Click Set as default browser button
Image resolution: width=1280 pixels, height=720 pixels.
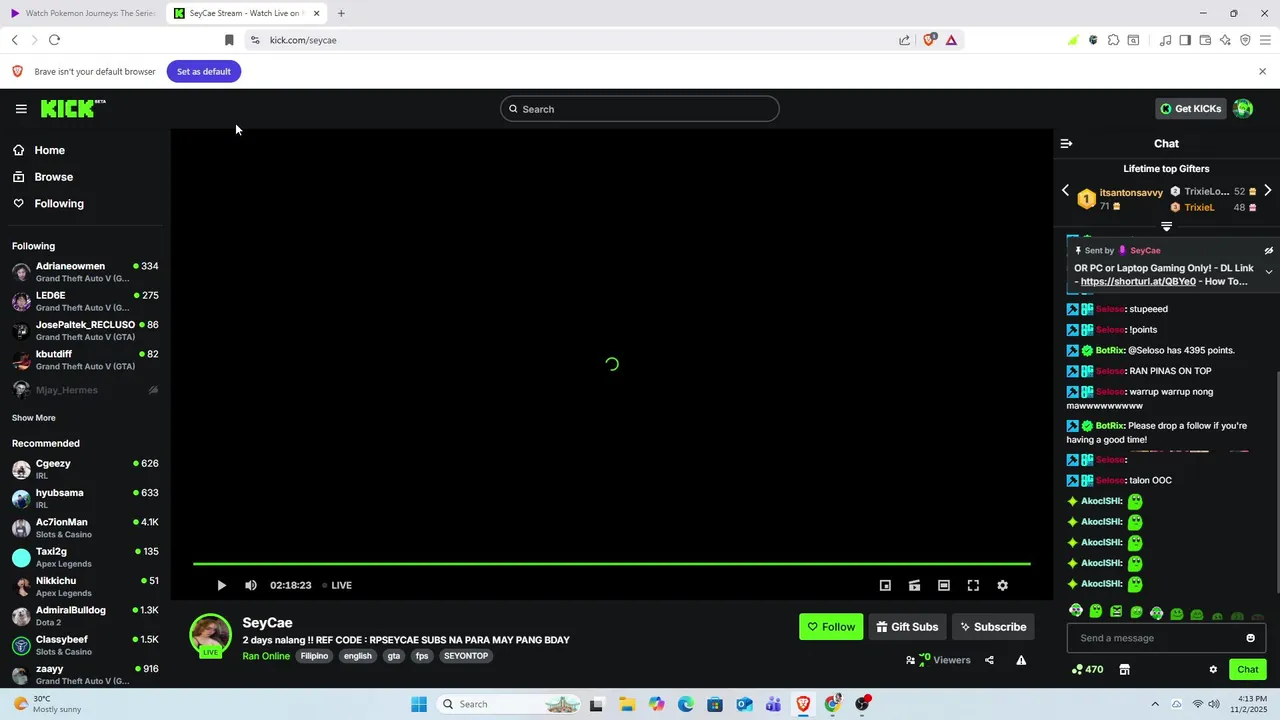pos(204,71)
